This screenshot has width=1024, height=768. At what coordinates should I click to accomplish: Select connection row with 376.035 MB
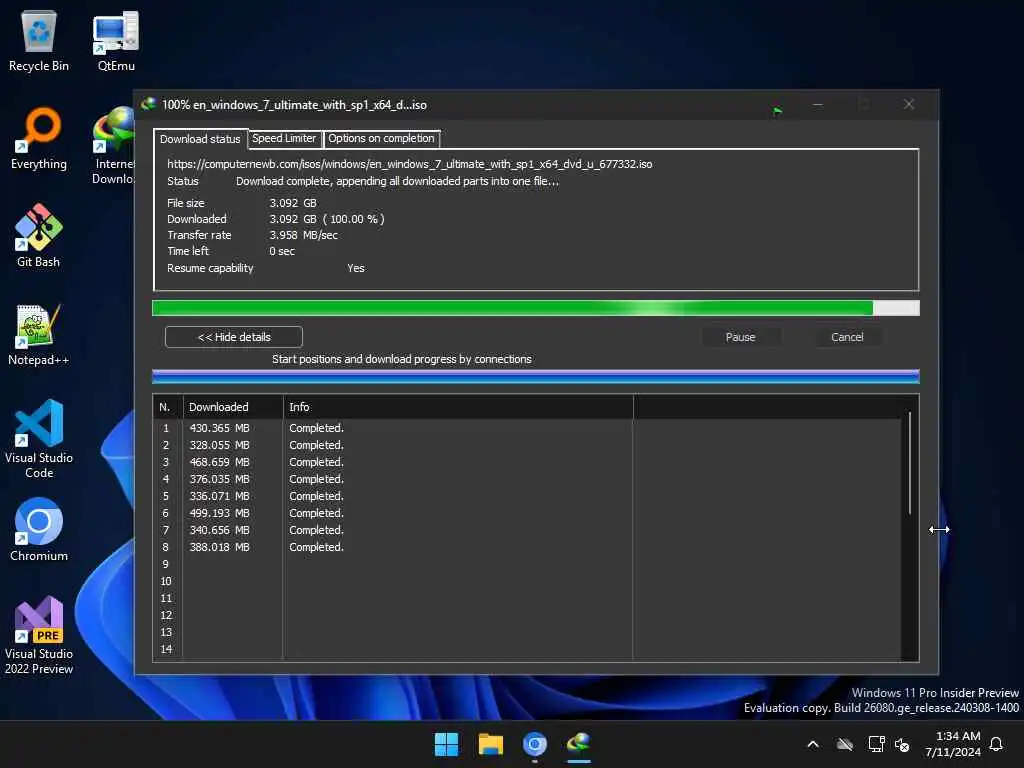(x=528, y=479)
